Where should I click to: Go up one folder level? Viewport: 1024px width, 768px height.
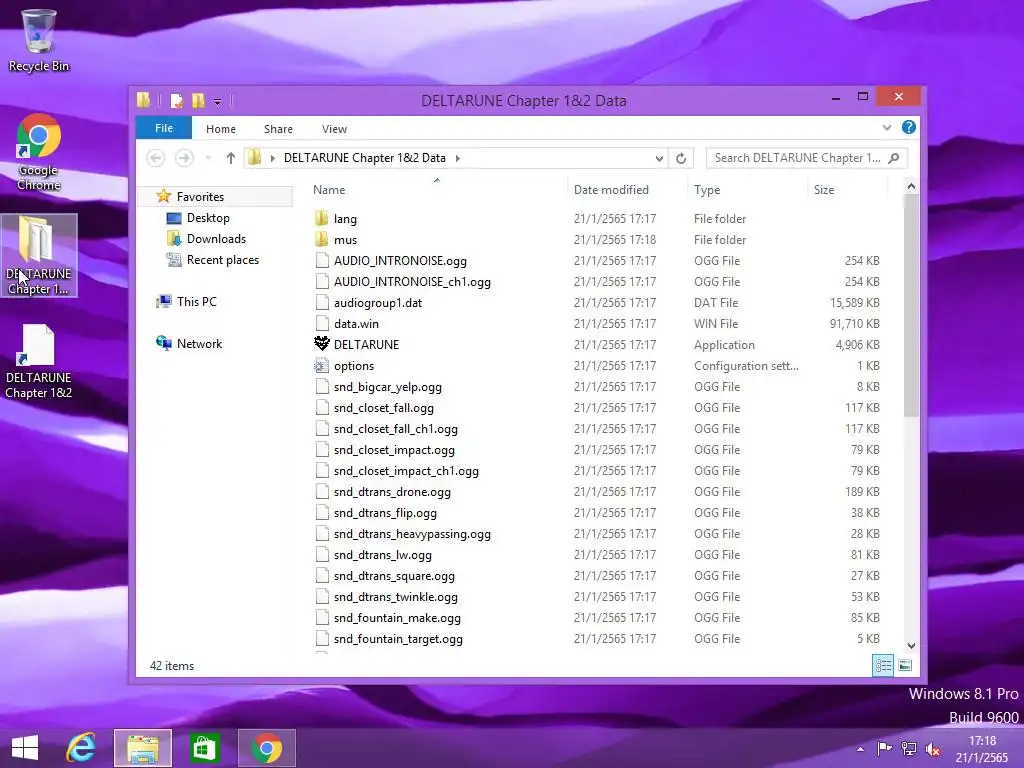(x=231, y=158)
